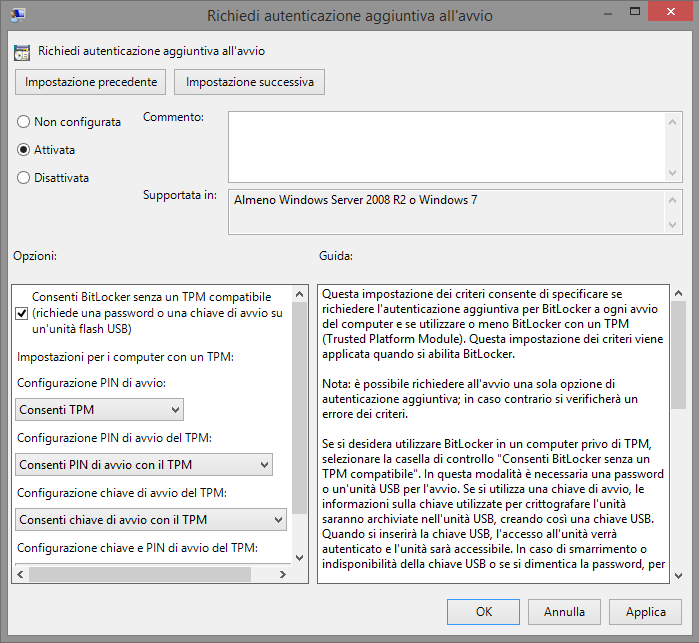Cancel with the Annulla button
Image resolution: width=699 pixels, height=643 pixels.
[x=564, y=612]
